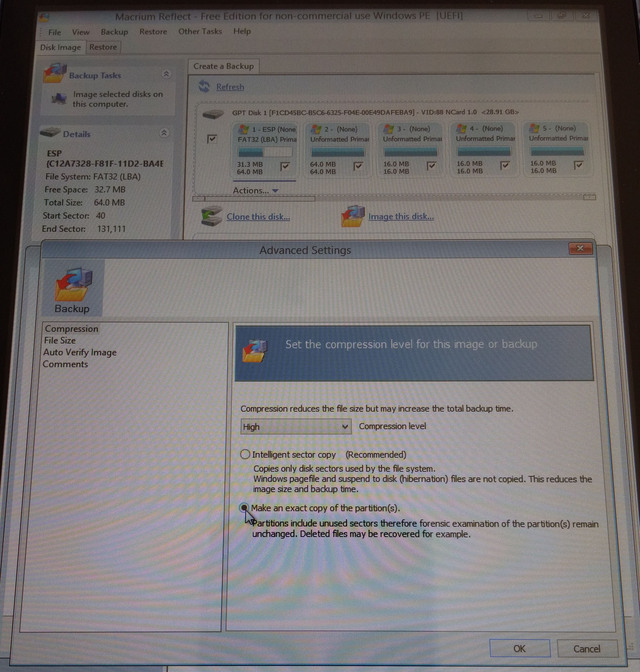Uncheck partition 1 ESP checkbox
This screenshot has height=672, width=640.
285,166
